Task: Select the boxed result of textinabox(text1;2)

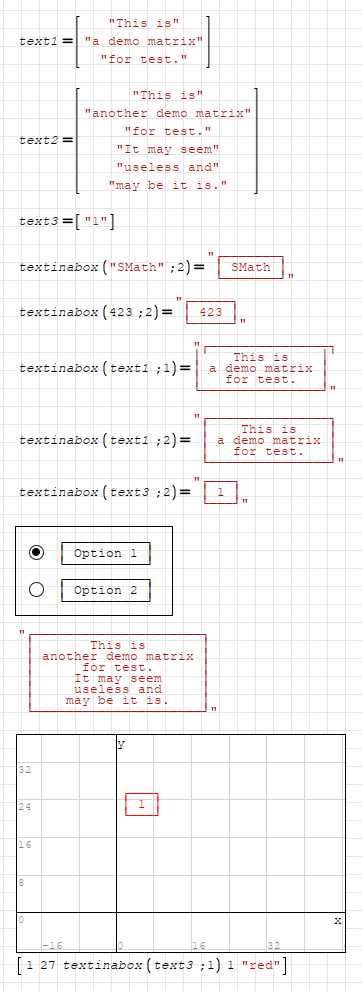Action: coord(269,441)
